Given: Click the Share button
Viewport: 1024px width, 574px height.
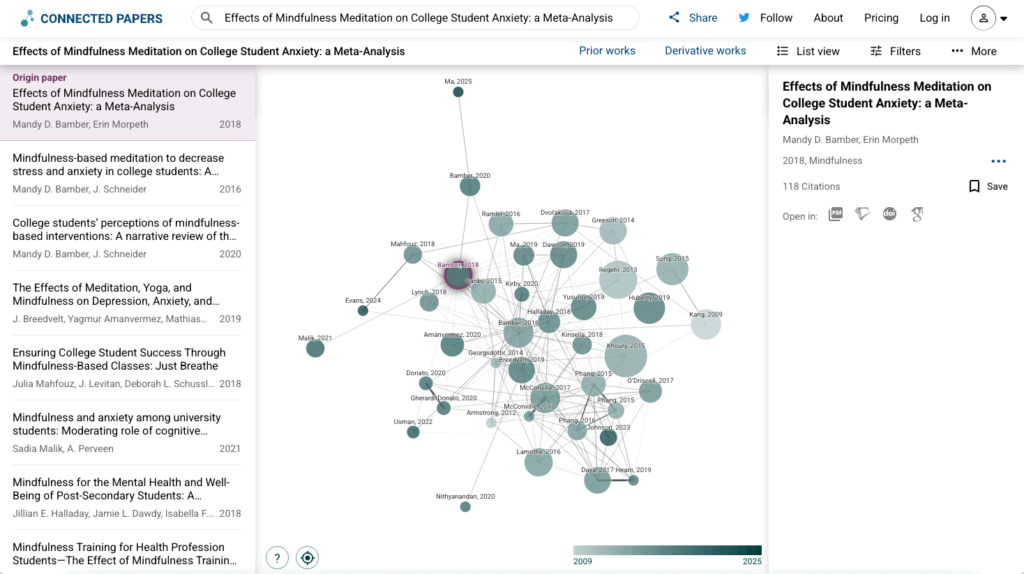Looking at the screenshot, I should [693, 18].
